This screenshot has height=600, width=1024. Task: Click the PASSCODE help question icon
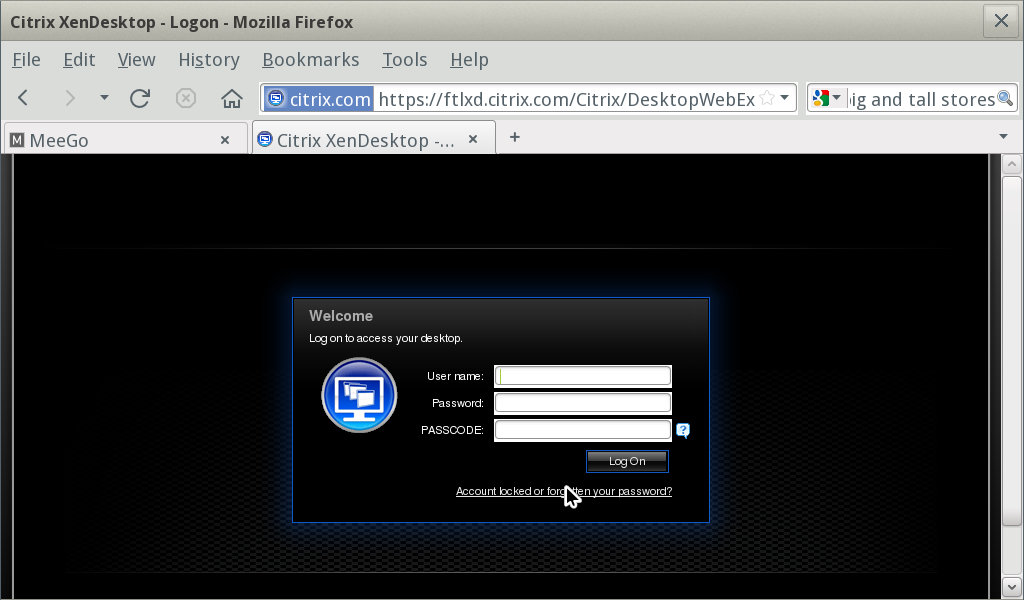coord(683,431)
